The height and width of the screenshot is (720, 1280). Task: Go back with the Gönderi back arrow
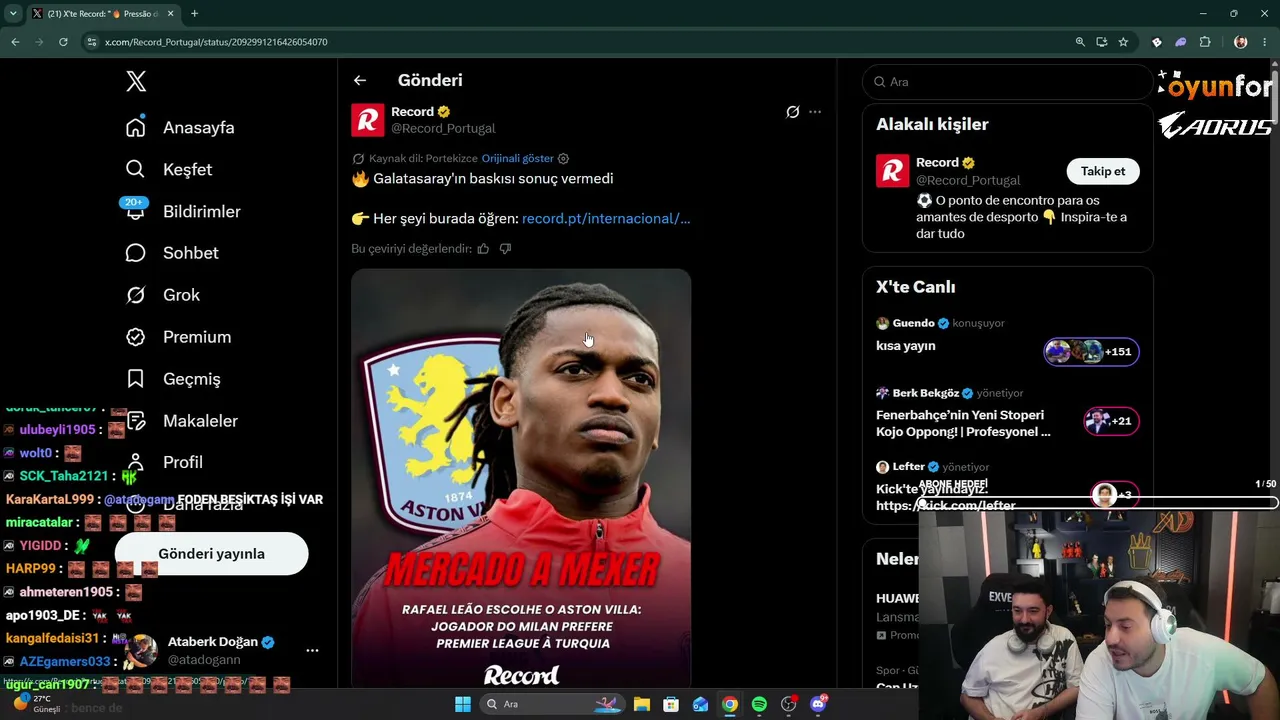click(360, 80)
